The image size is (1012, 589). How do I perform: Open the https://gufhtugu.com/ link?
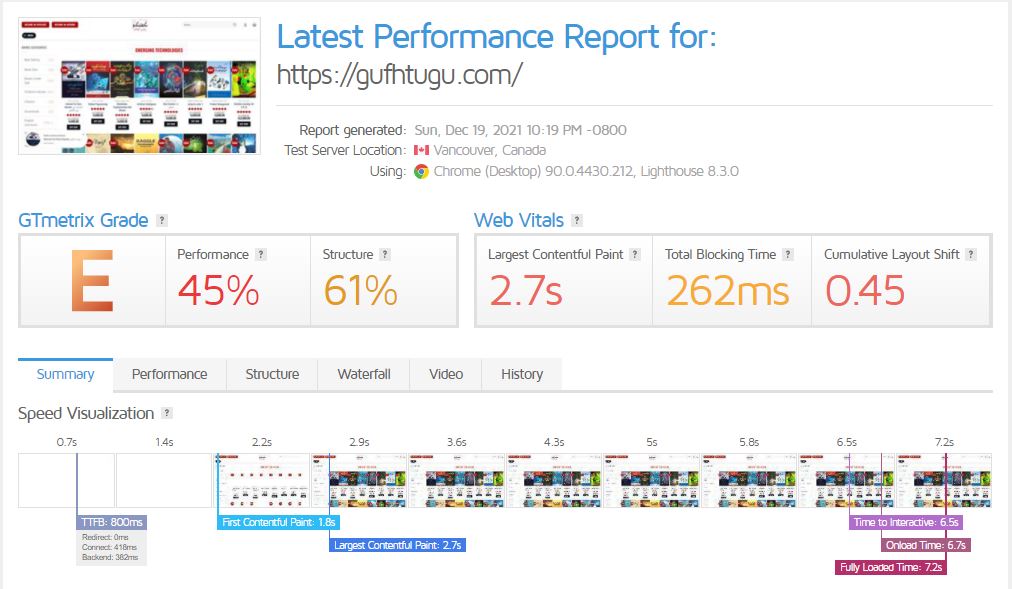tap(399, 75)
